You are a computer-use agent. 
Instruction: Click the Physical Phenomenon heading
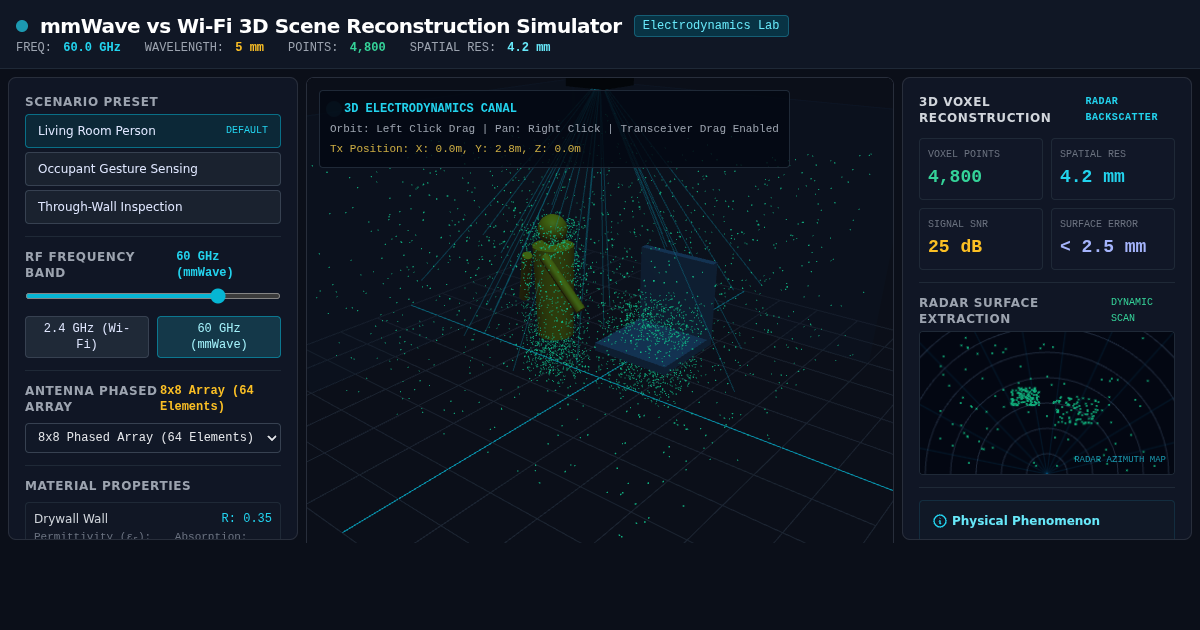[1026, 521]
